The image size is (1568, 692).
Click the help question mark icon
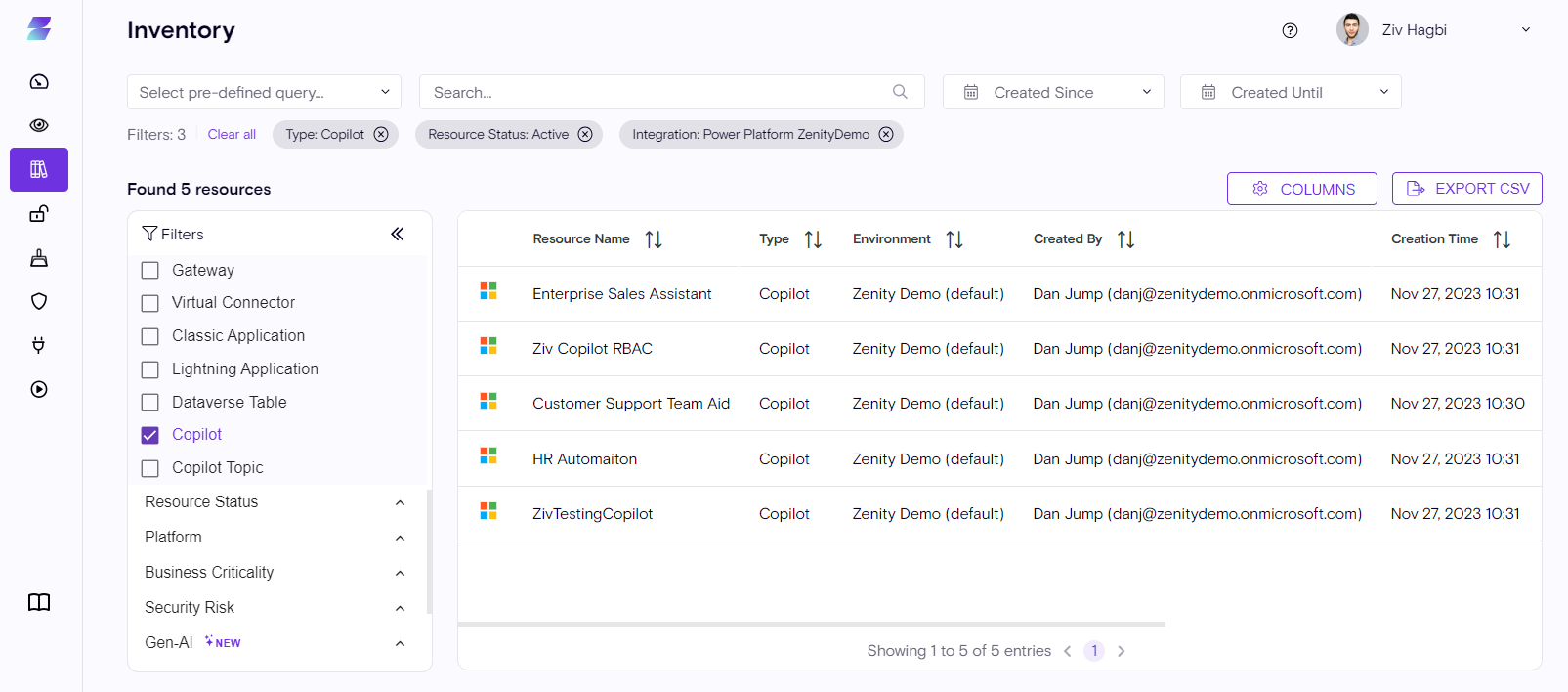[1290, 30]
